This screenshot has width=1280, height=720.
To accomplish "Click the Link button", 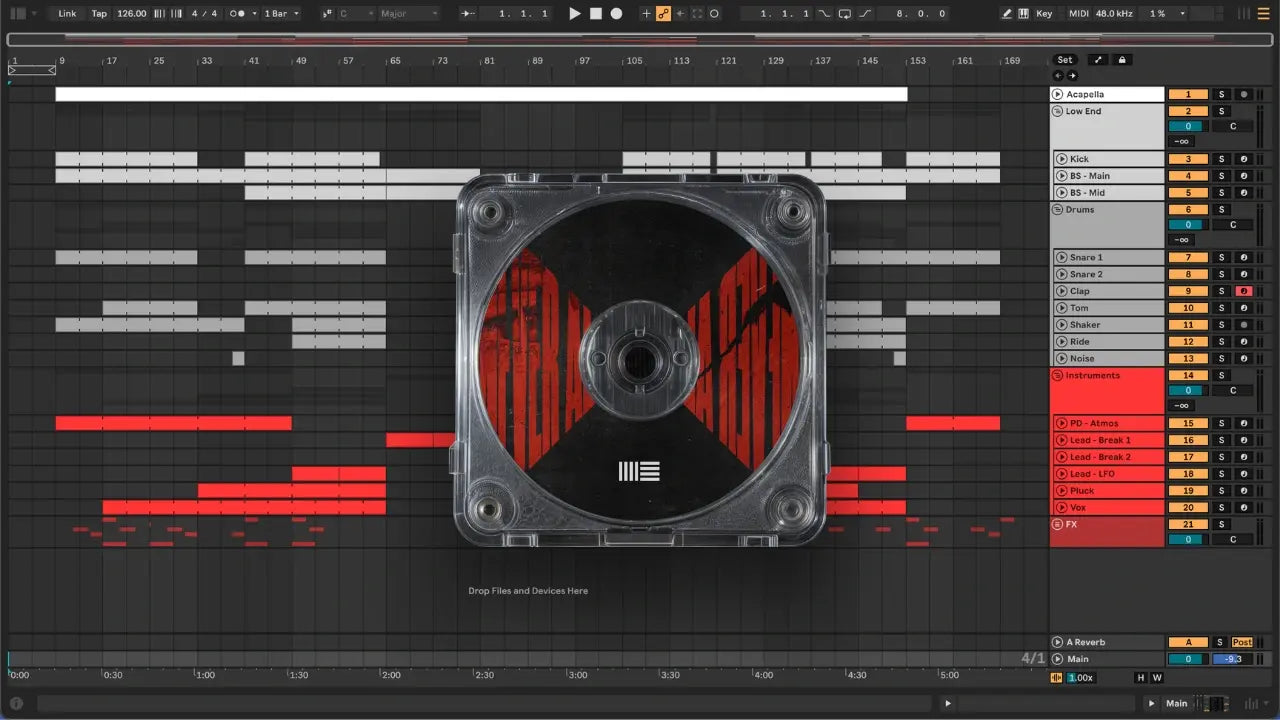I will [x=67, y=14].
